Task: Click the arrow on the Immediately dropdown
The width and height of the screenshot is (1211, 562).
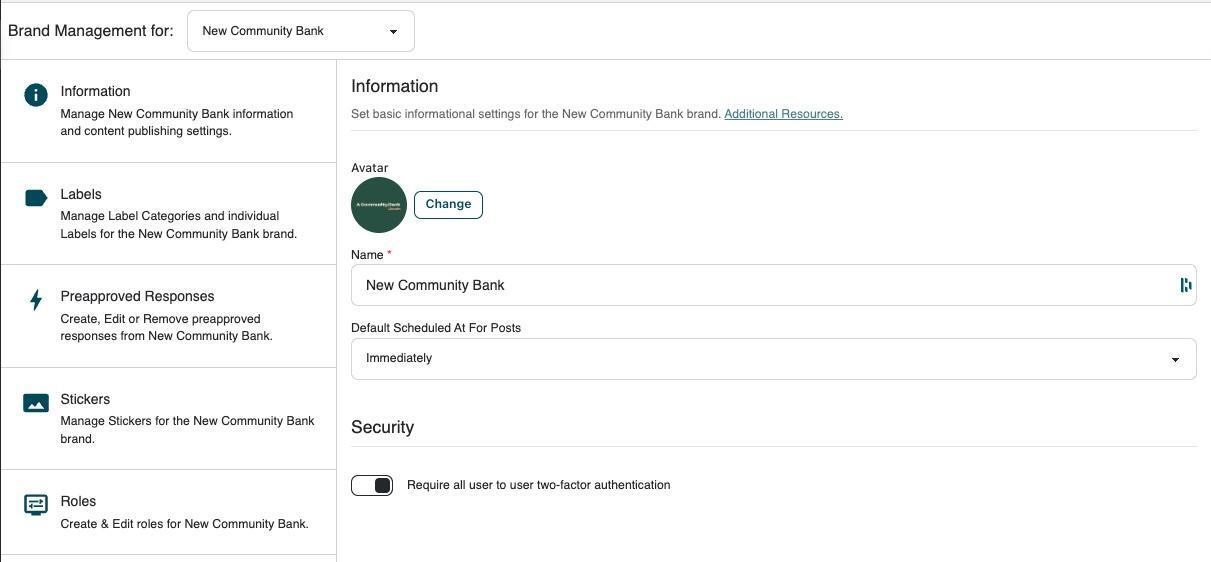Action: coord(1175,360)
